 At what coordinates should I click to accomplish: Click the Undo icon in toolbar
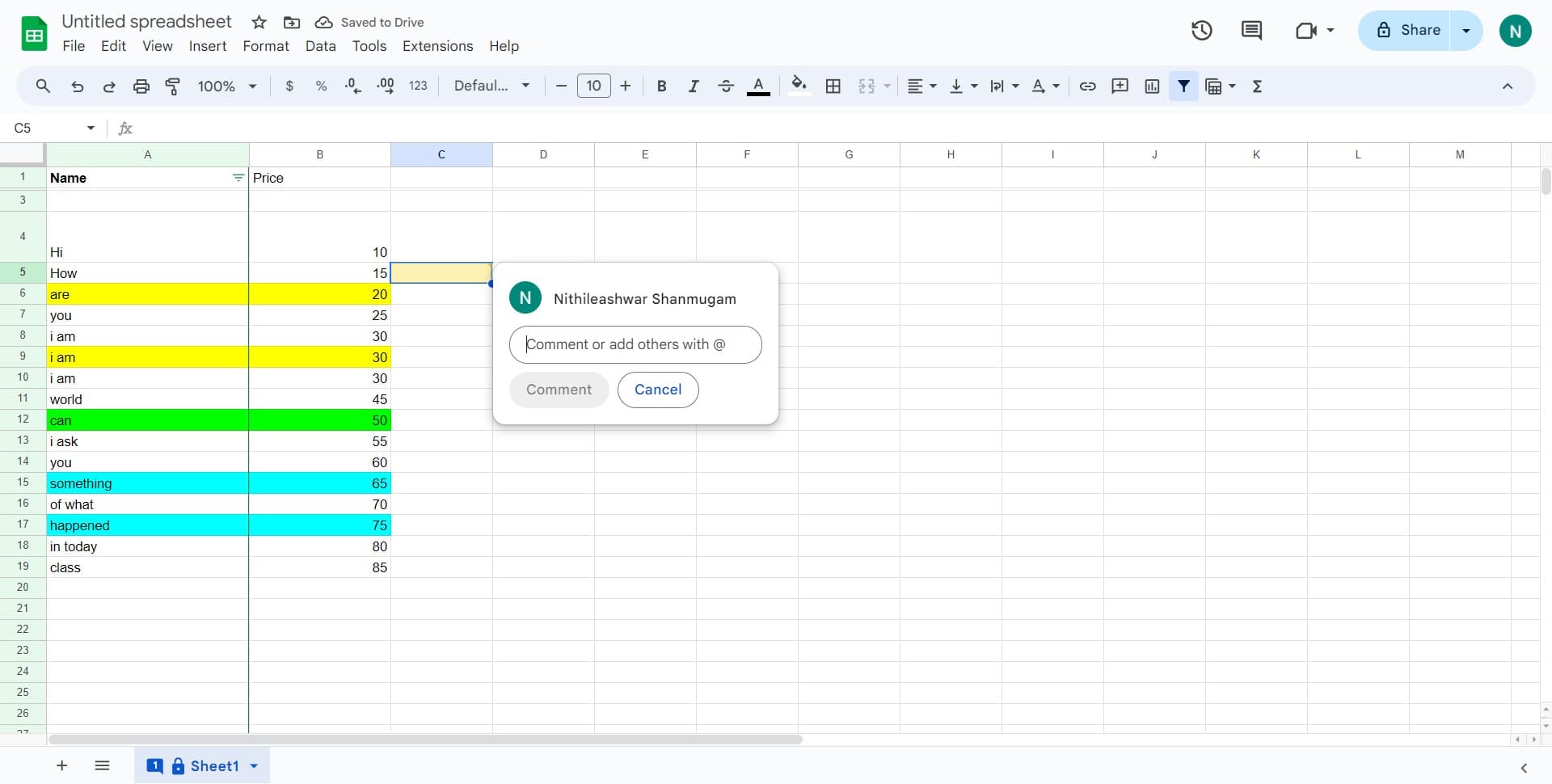tap(77, 86)
